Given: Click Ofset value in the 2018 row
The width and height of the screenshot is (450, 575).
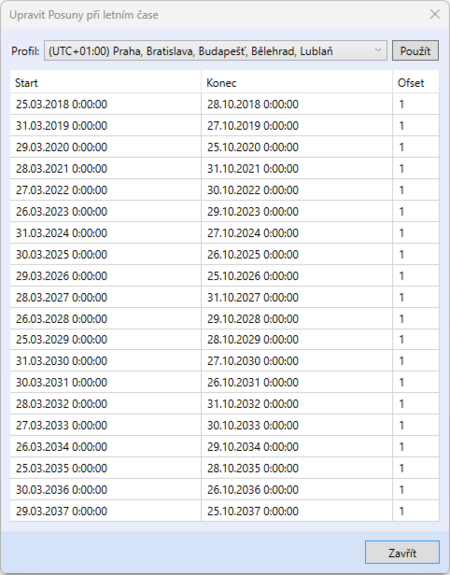Looking at the screenshot, I should [416, 104].
